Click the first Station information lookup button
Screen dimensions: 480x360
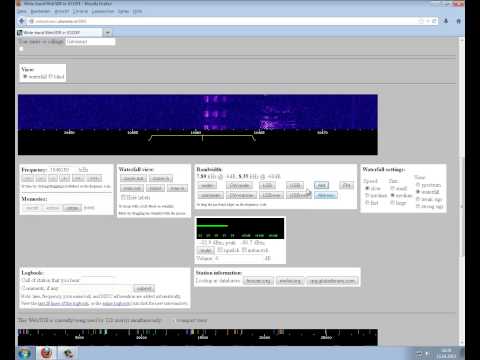(x=258, y=281)
